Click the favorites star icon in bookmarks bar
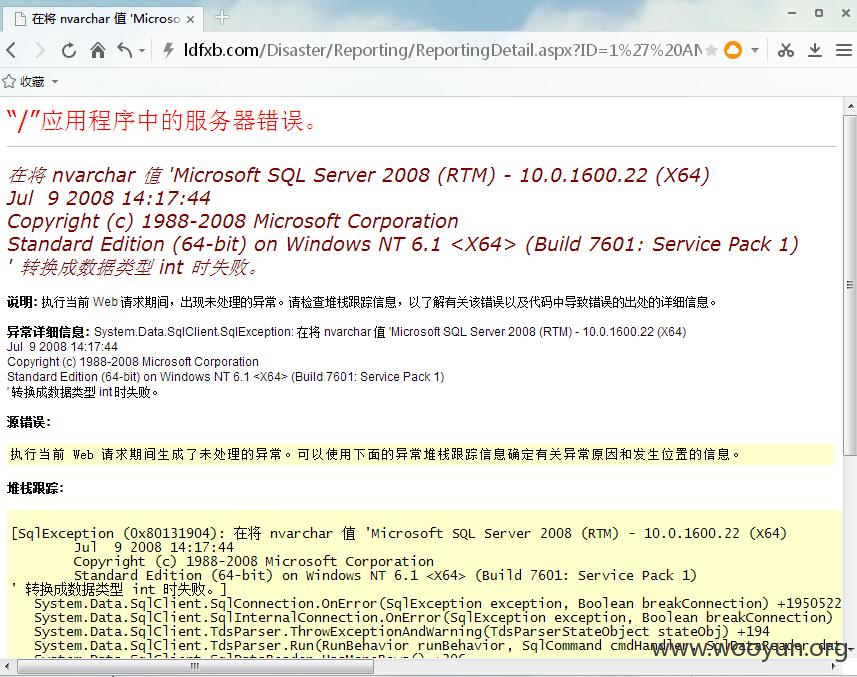 (x=9, y=81)
